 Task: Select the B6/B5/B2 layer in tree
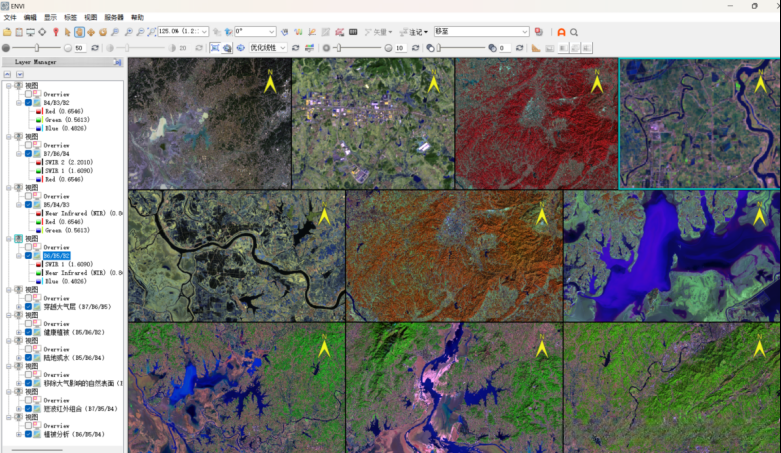point(56,255)
